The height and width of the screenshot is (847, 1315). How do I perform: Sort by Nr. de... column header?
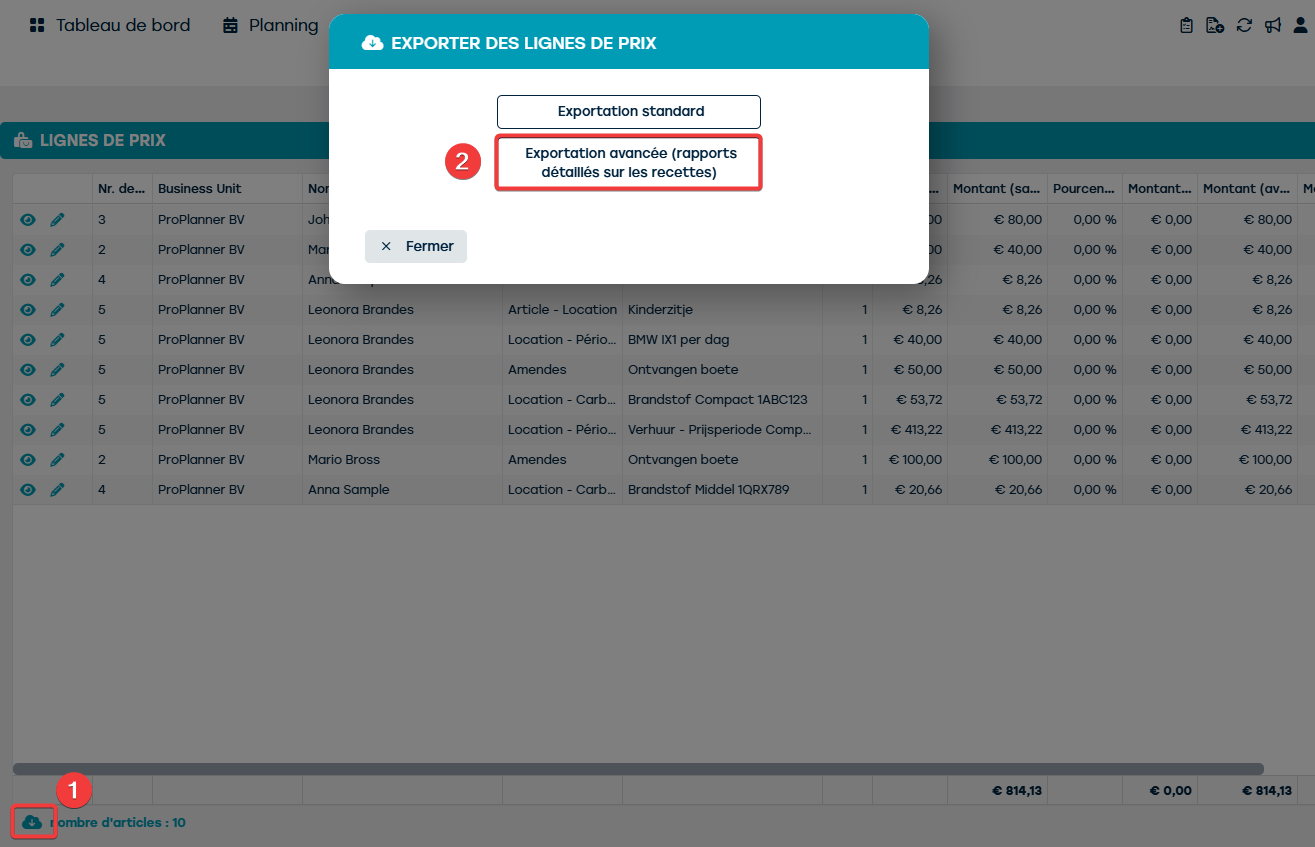tap(122, 189)
